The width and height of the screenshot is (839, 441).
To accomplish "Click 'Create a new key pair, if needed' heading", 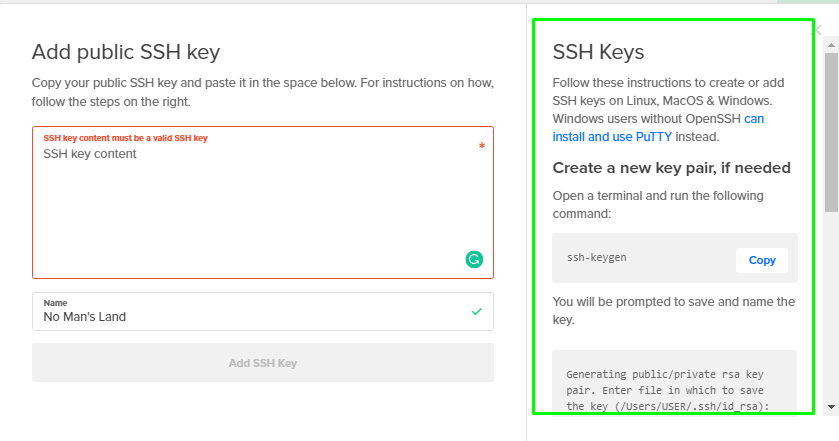I will click(x=671, y=167).
